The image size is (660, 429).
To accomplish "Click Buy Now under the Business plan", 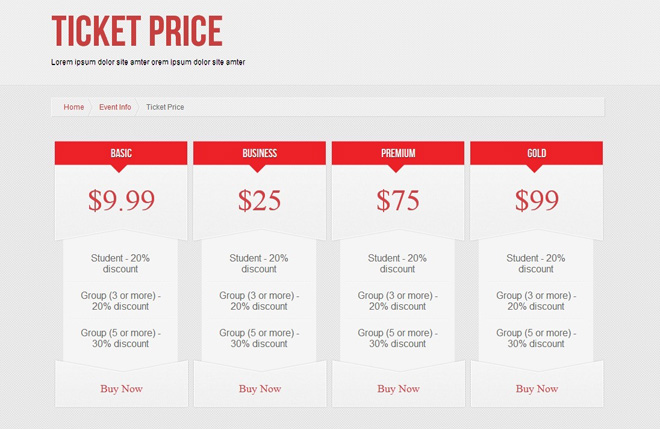I will (260, 388).
